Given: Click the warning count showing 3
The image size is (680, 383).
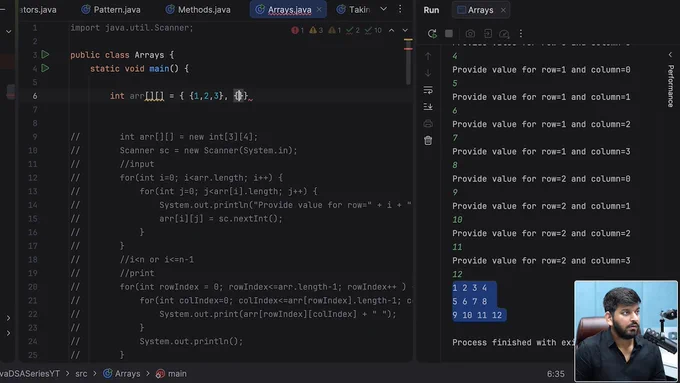Looking at the screenshot, I should tap(316, 30).
